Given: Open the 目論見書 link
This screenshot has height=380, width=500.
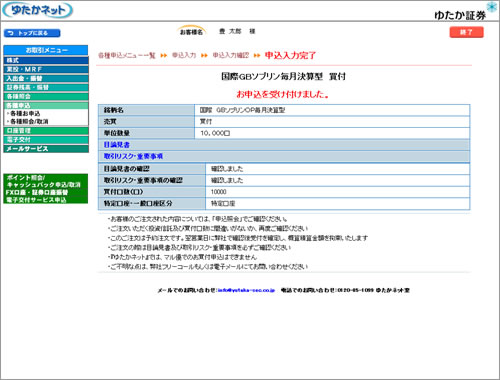Looking at the screenshot, I should [116, 145].
